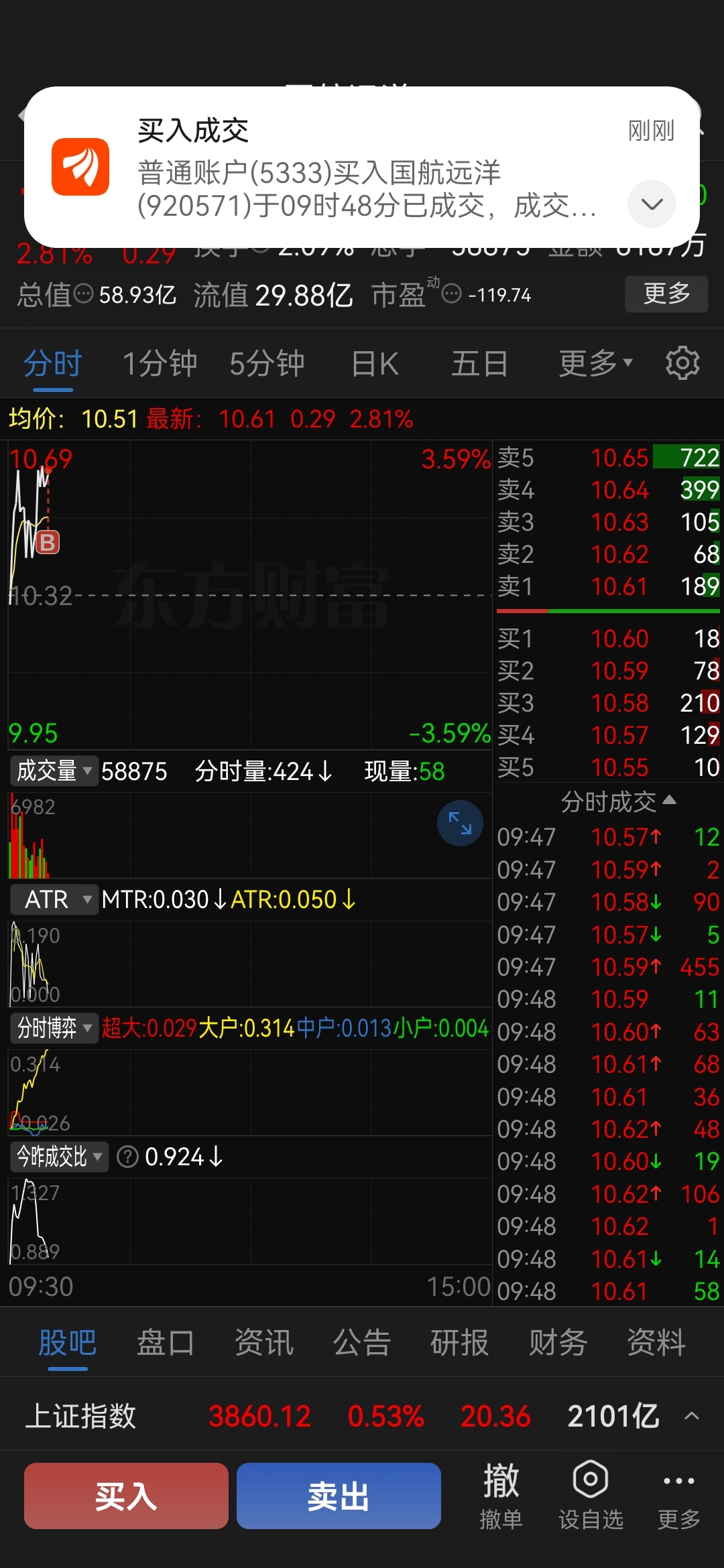Switch to 分时 chart tab
The height and width of the screenshot is (1568, 724).
pos(53,364)
